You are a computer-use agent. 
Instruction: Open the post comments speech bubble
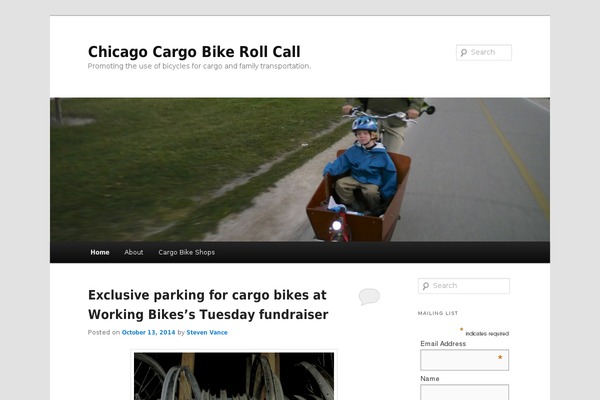point(369,297)
